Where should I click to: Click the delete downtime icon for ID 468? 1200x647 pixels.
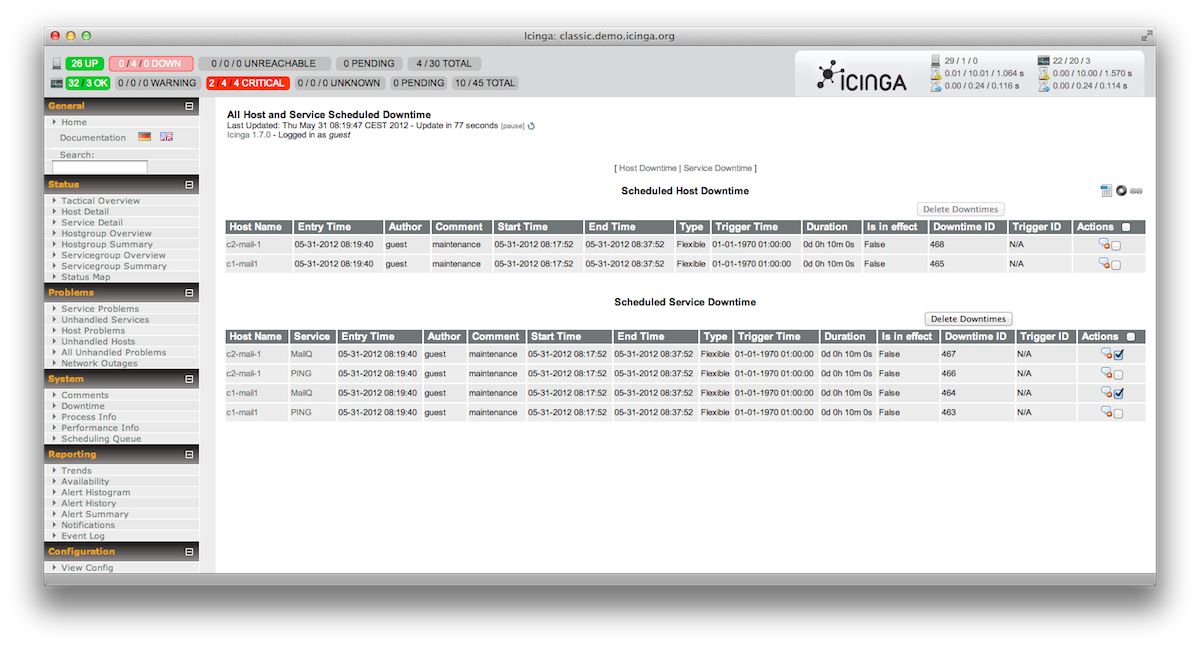click(x=1104, y=243)
